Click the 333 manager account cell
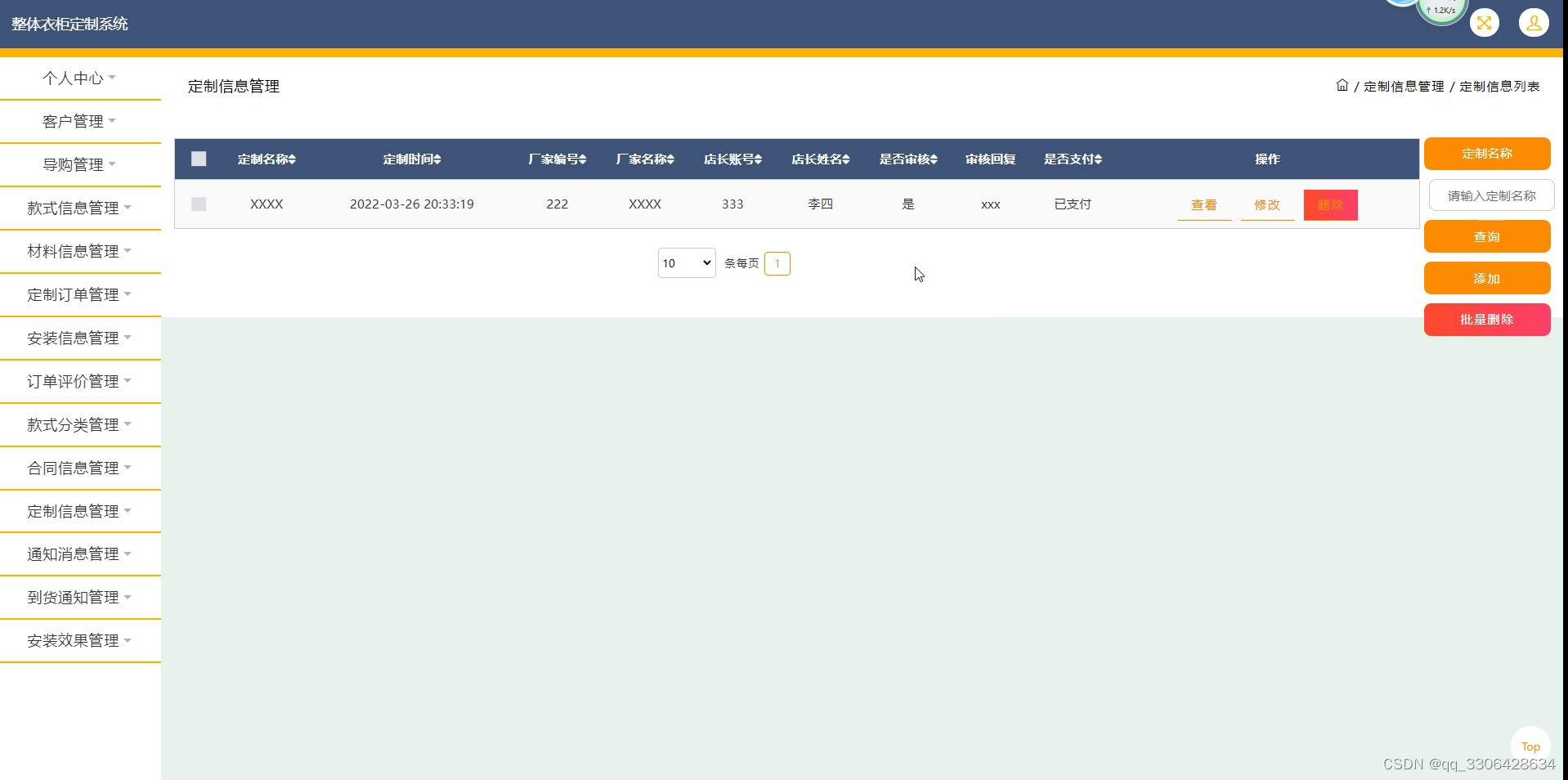Viewport: 1568px width, 780px height. point(732,204)
